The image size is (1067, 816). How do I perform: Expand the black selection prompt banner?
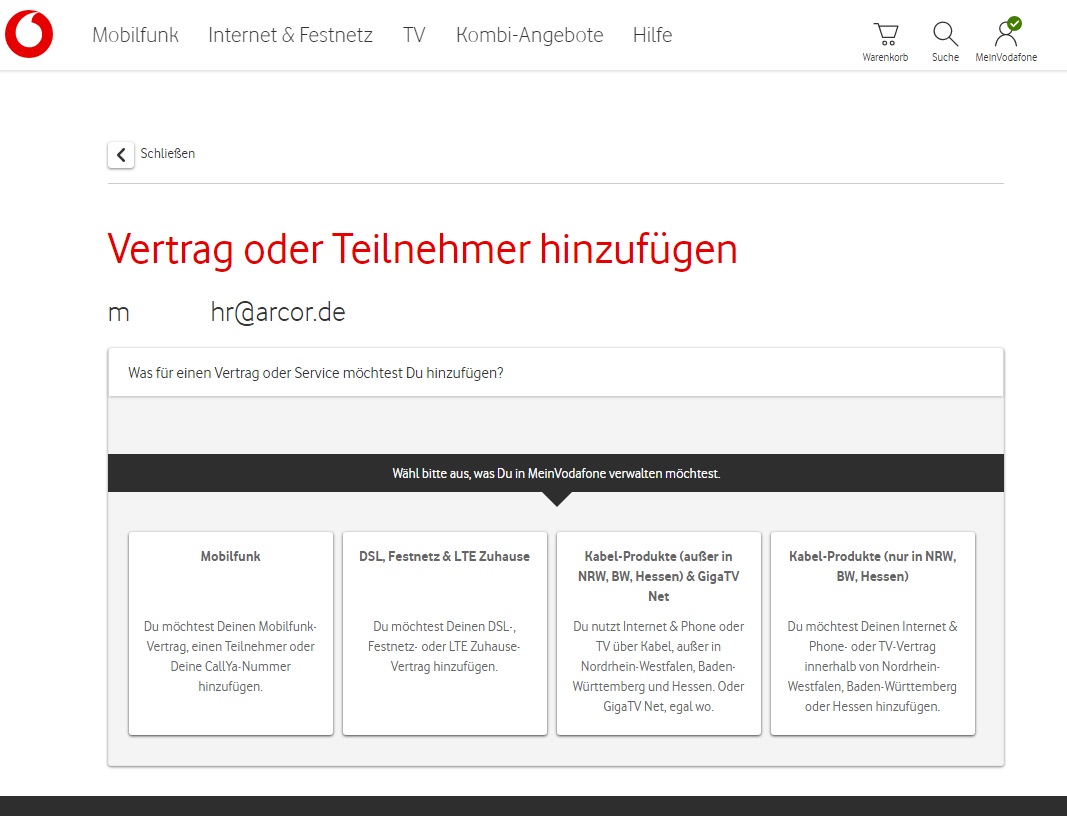pos(556,472)
